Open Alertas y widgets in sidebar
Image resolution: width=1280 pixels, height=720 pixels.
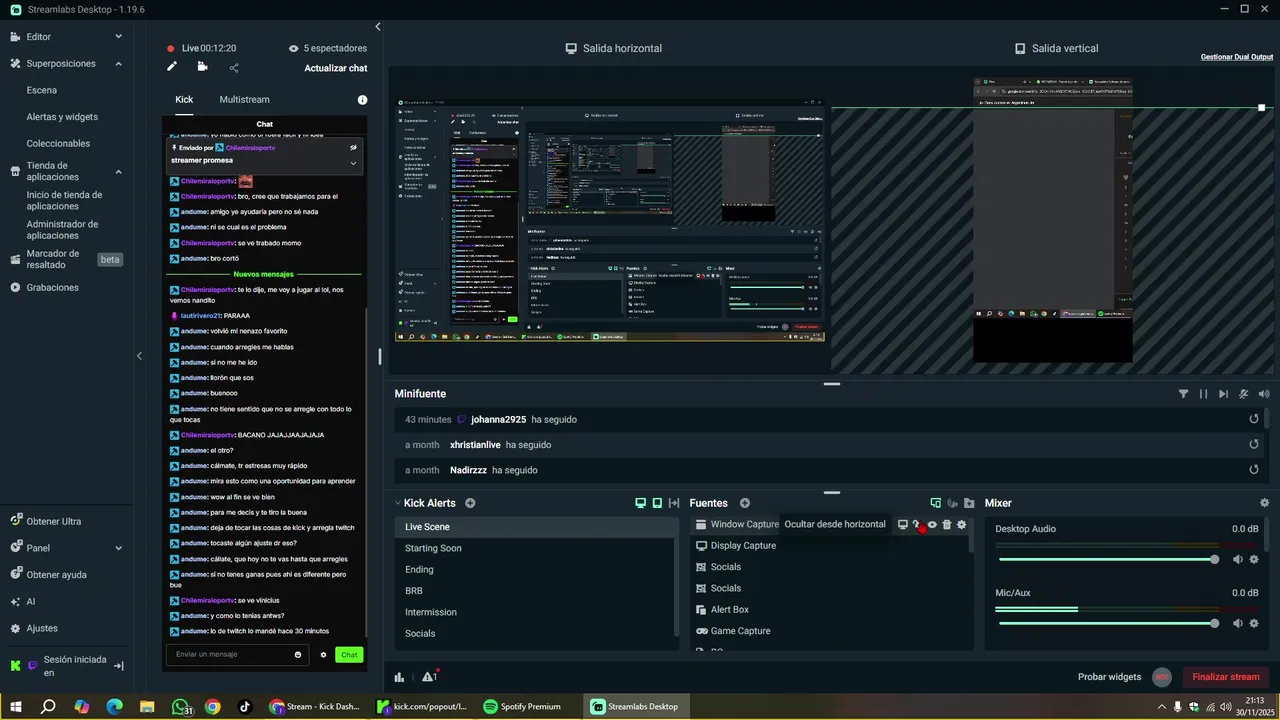(x=62, y=117)
